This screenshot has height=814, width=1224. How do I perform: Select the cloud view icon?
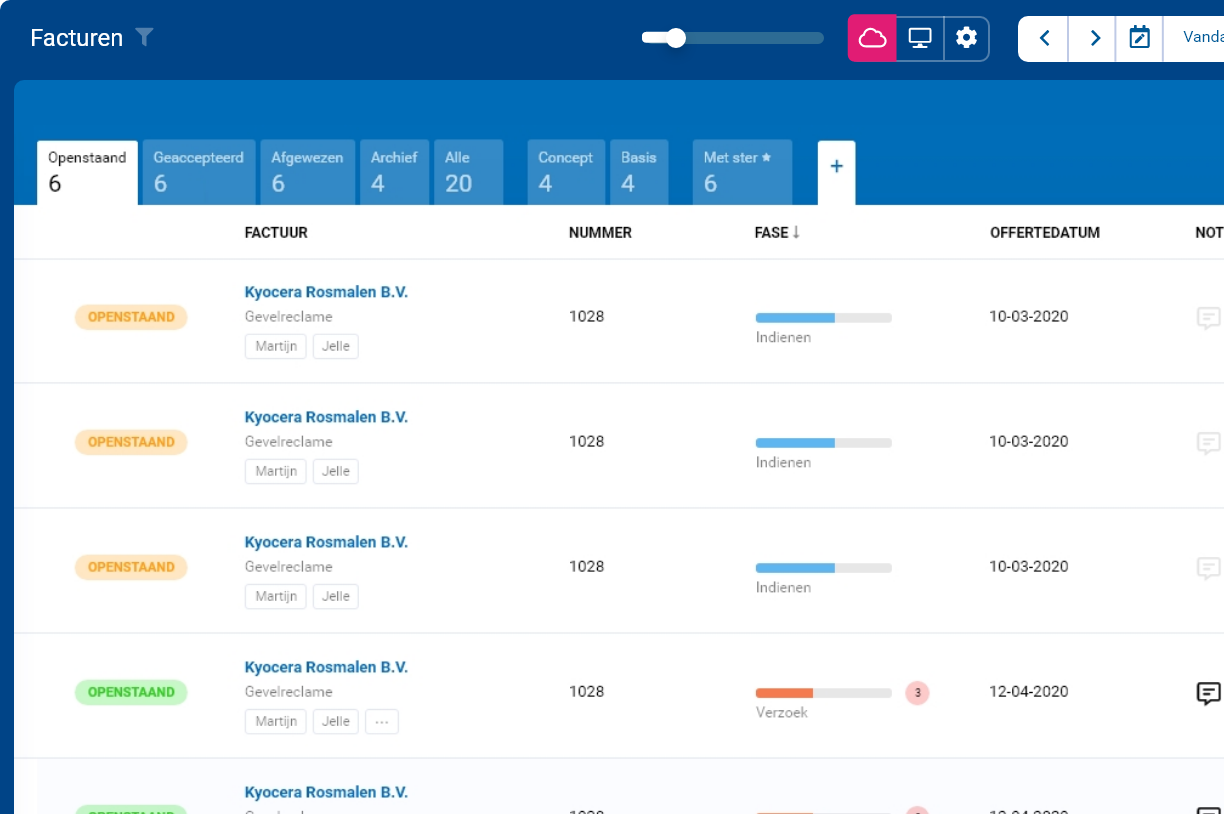coord(872,39)
